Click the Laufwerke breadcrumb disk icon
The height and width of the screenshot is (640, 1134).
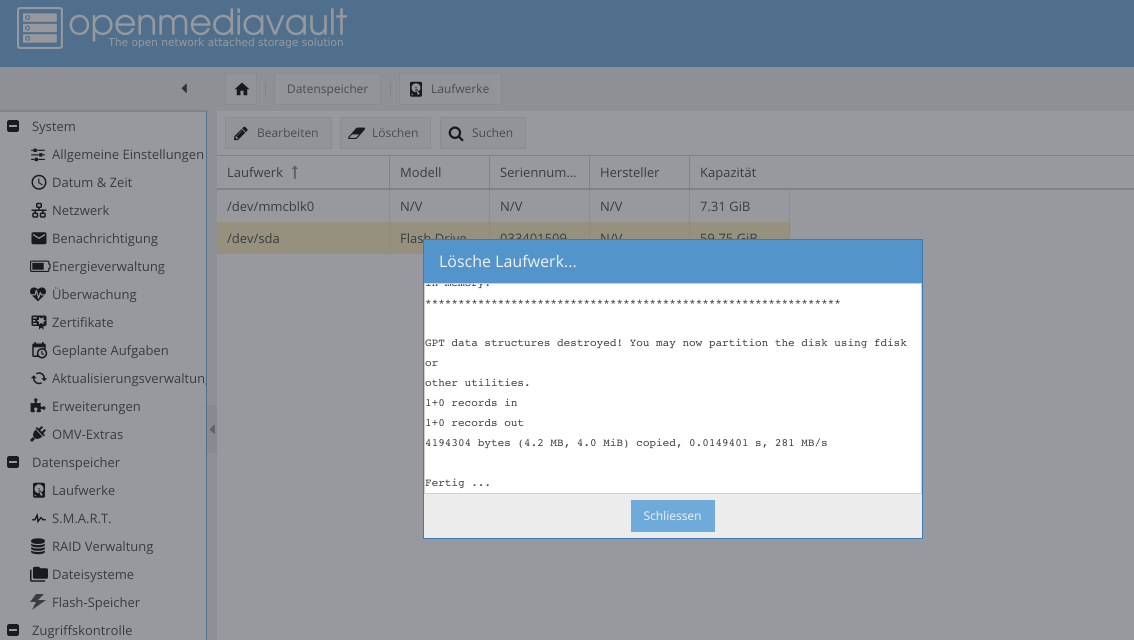[x=416, y=89]
